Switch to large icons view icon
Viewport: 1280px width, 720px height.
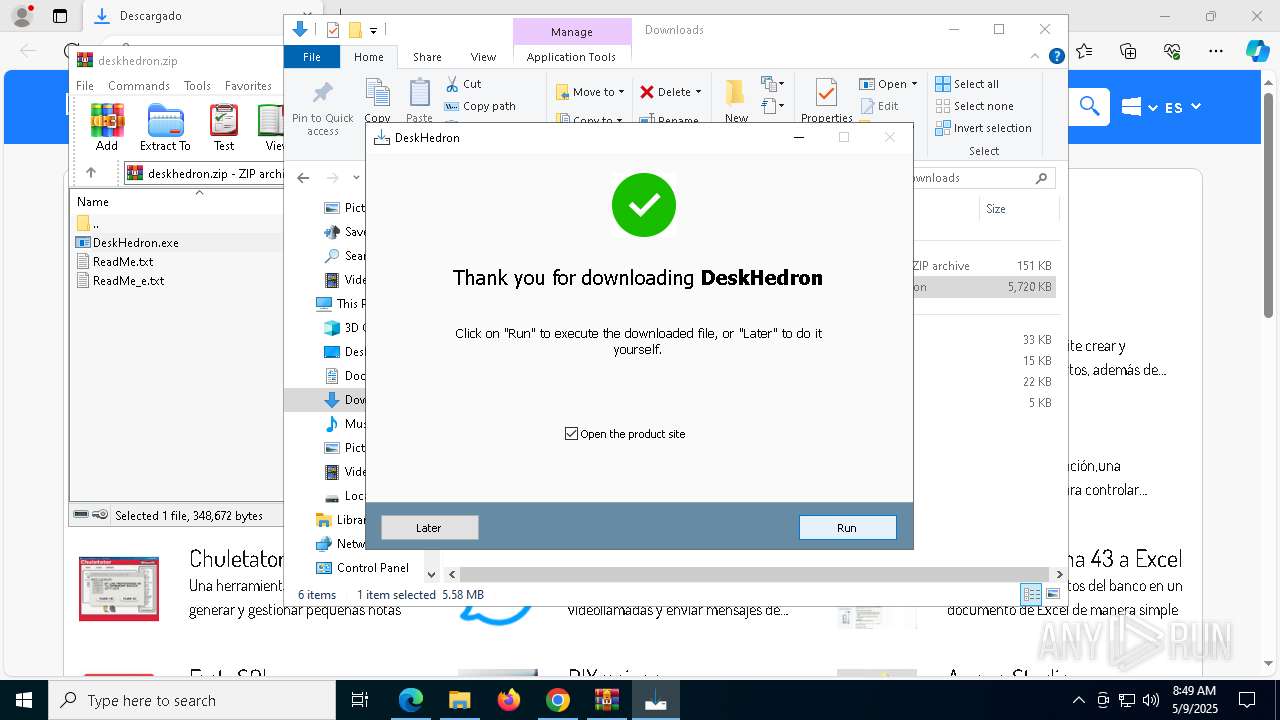tap(1052, 594)
